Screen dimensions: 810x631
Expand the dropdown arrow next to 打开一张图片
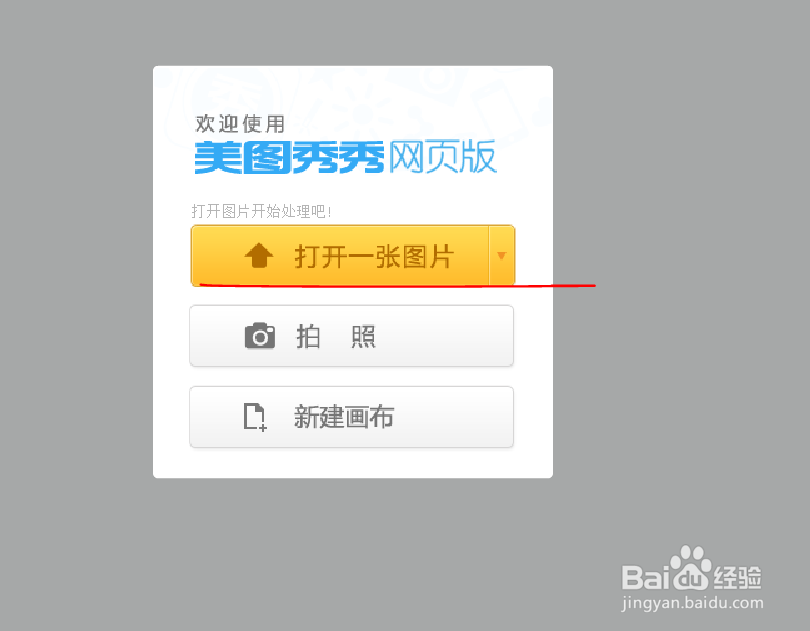pos(502,255)
